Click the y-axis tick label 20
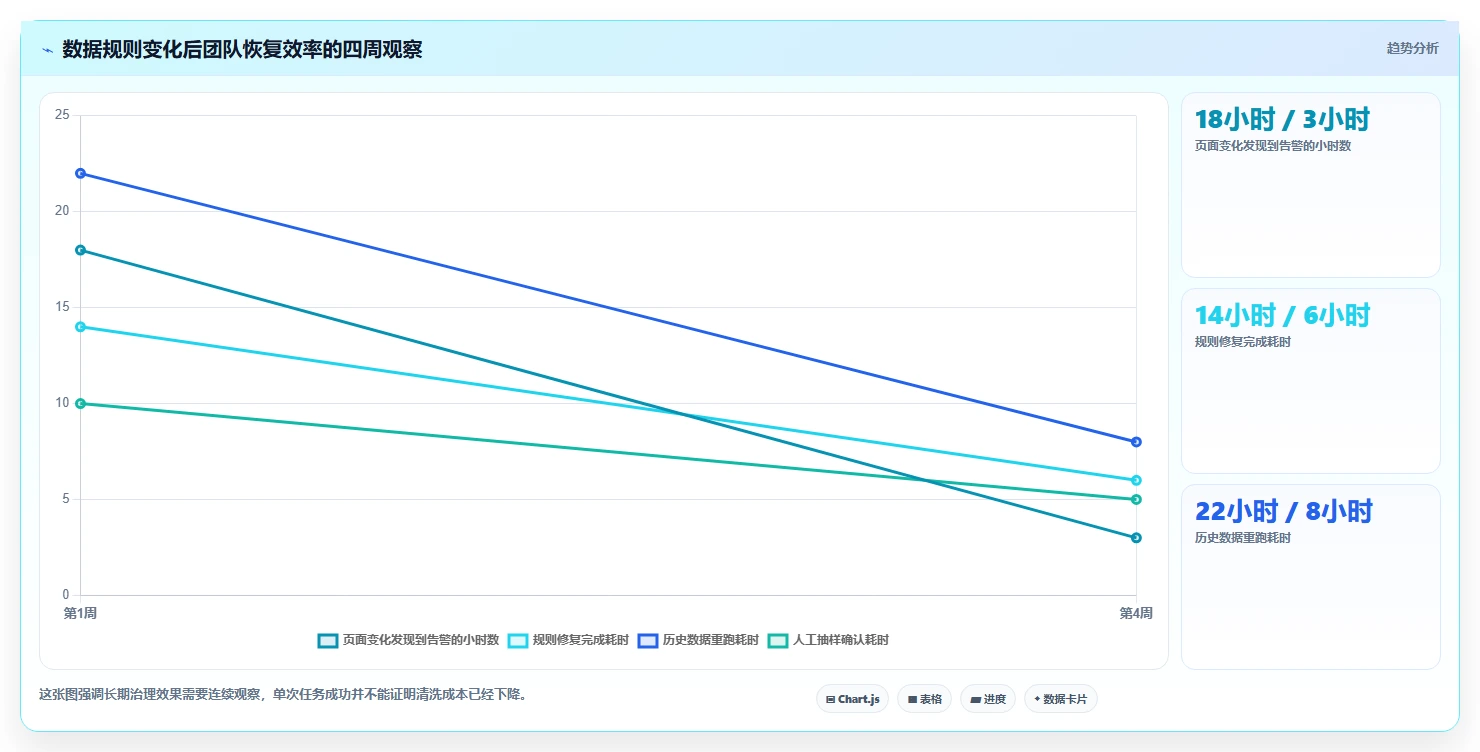1480x752 pixels. 62,211
